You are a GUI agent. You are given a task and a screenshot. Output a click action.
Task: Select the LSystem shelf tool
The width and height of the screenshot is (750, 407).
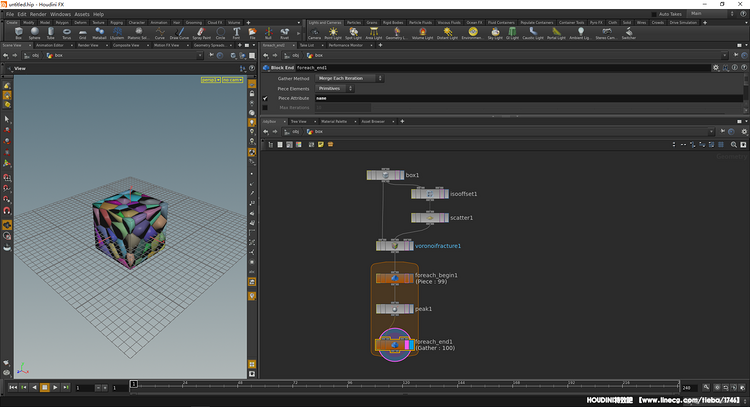(117, 33)
